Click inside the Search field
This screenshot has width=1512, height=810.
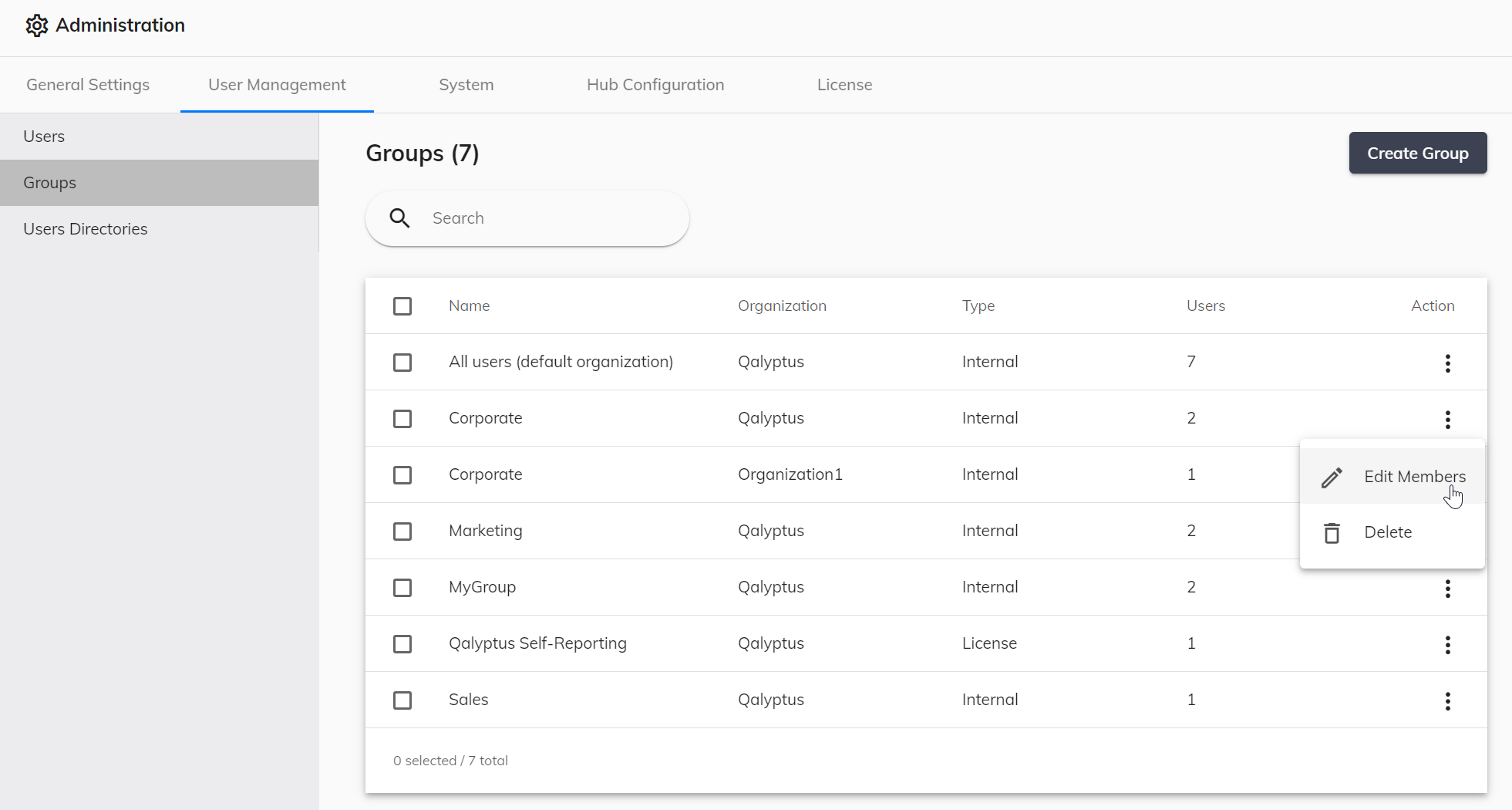[x=540, y=218]
